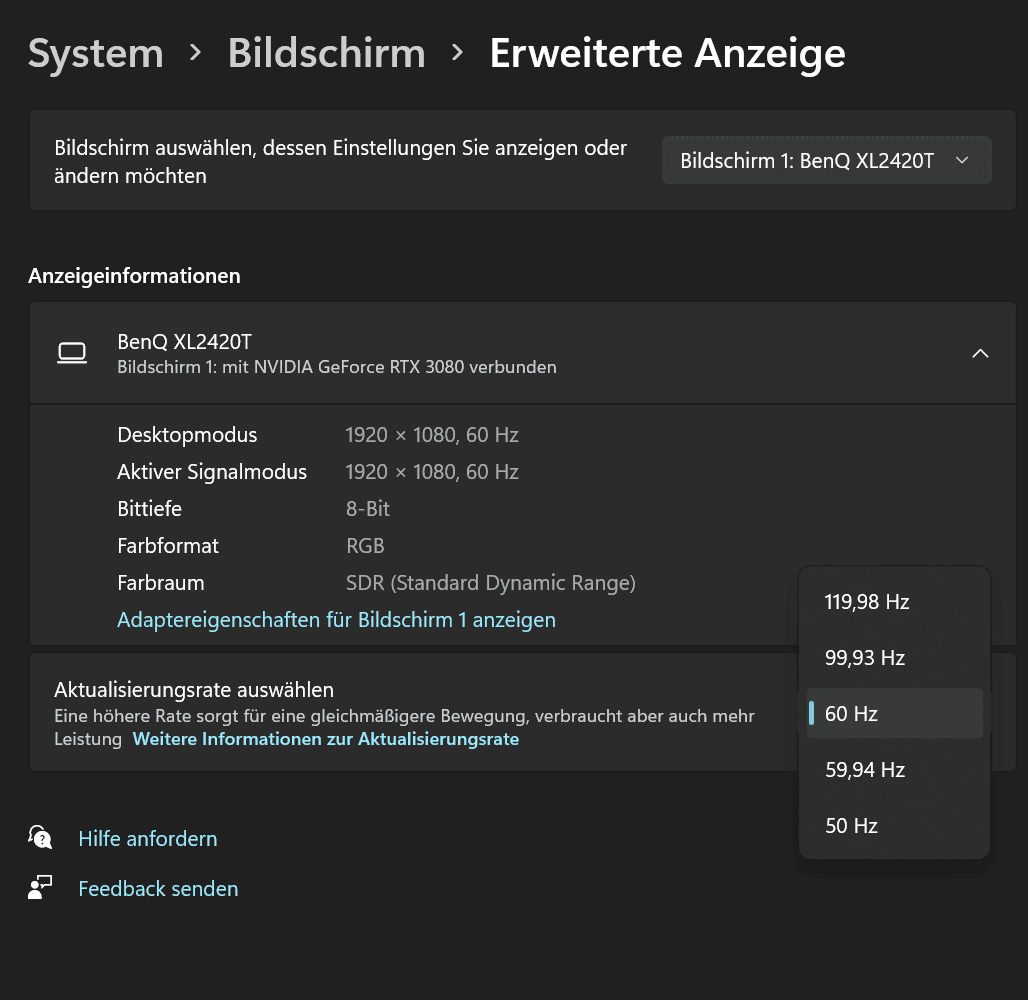Select 50 Hz refresh rate

click(894, 826)
